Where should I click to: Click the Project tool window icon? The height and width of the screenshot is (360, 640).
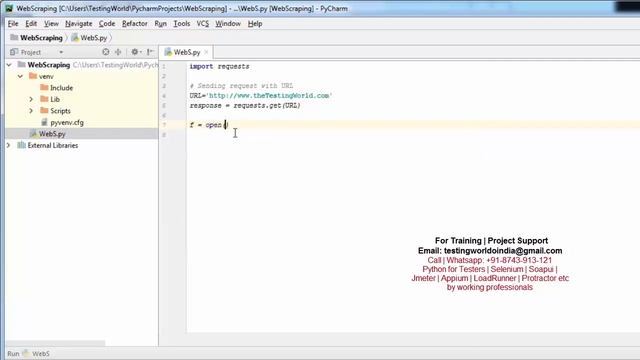pos(14,52)
